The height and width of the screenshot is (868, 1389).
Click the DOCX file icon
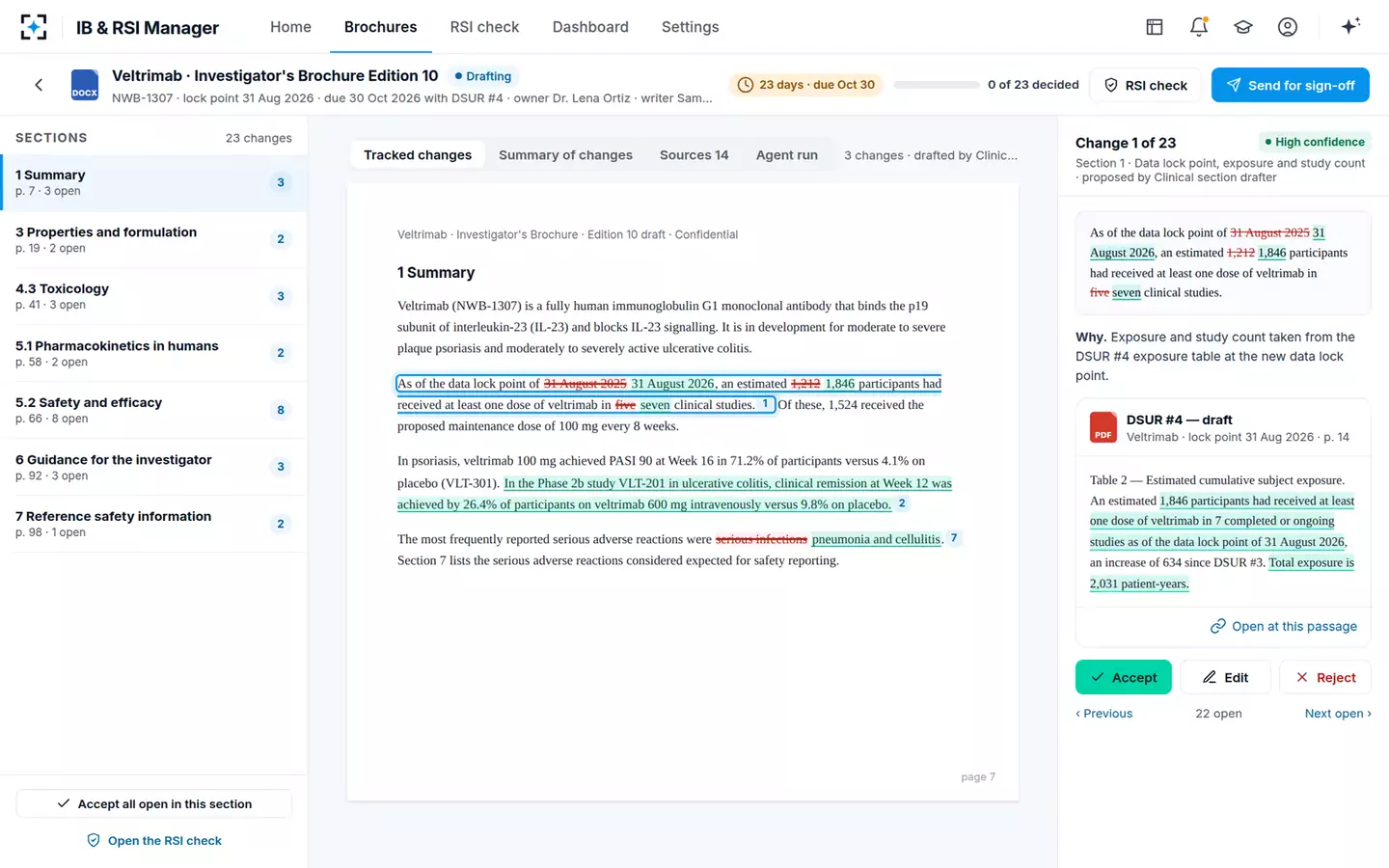click(85, 85)
